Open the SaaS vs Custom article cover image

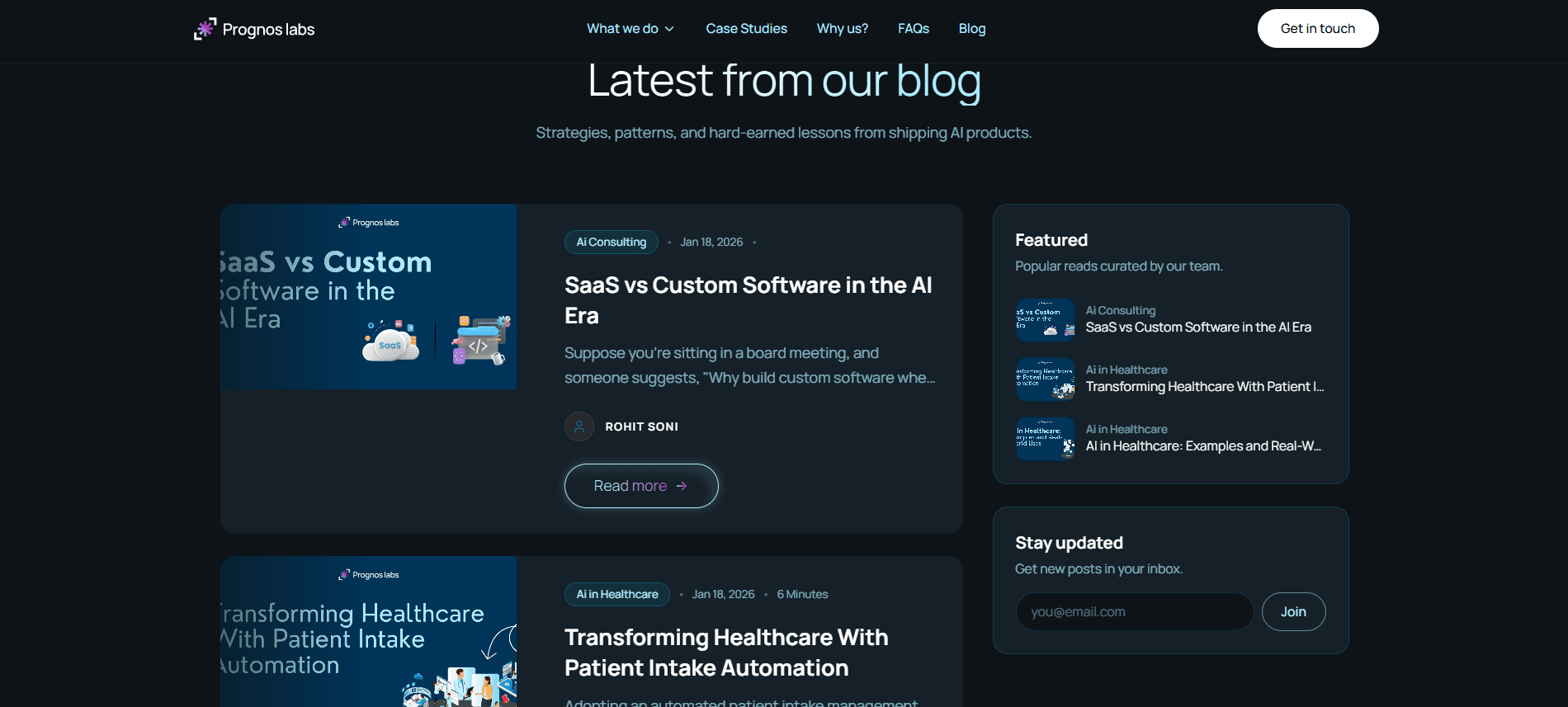(368, 297)
